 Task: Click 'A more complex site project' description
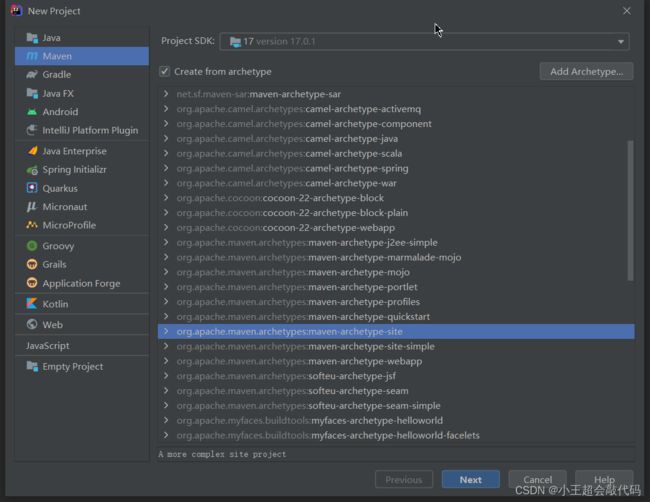coord(222,454)
